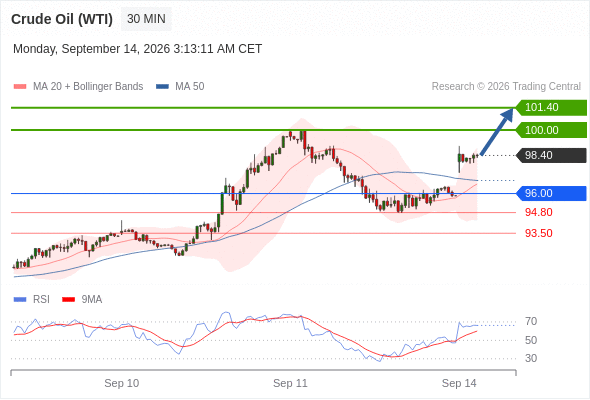Click the red 94.80 support label
The width and height of the screenshot is (590, 400).
[x=539, y=212]
